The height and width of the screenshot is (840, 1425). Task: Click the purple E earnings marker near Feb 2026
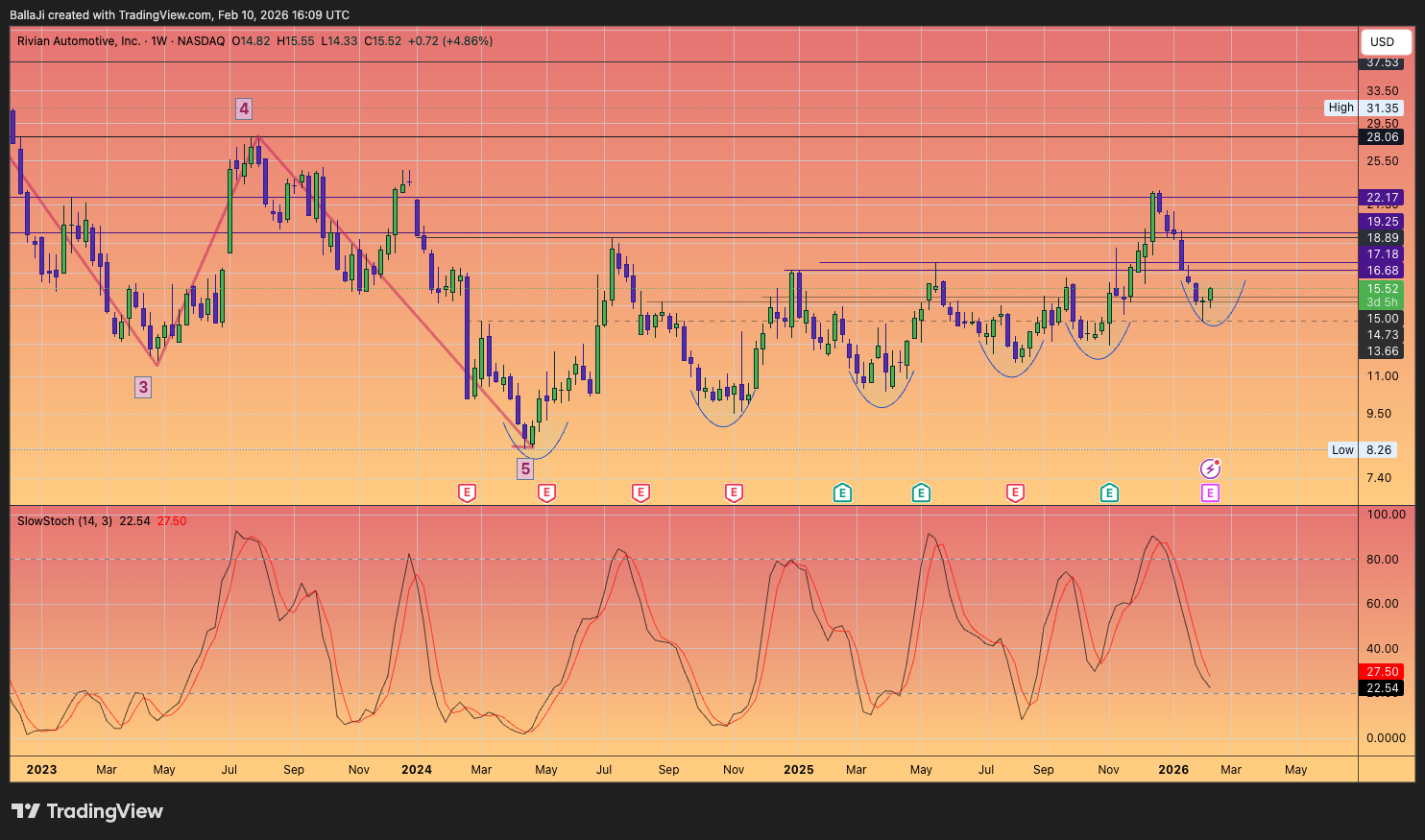1210,493
